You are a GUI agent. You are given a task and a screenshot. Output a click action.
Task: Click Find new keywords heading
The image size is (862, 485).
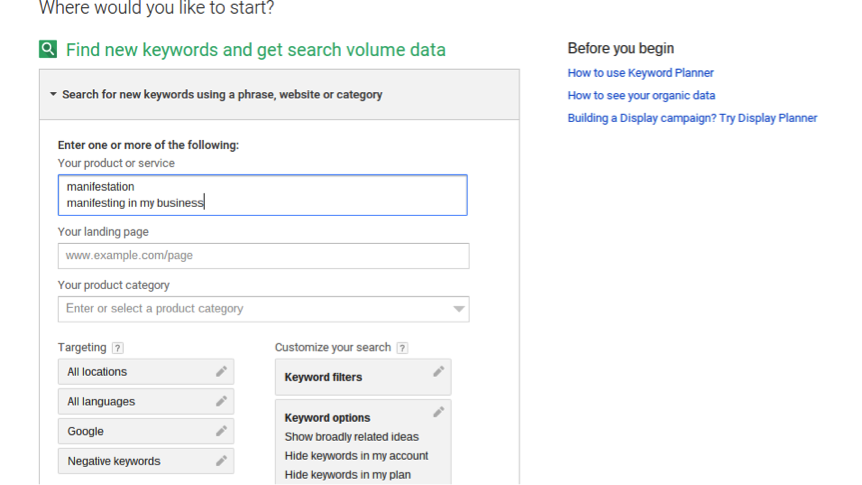[256, 49]
